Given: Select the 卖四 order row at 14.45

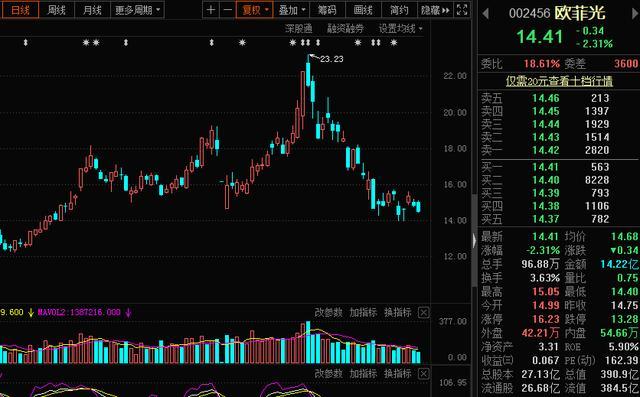Looking at the screenshot, I should 558,111.
